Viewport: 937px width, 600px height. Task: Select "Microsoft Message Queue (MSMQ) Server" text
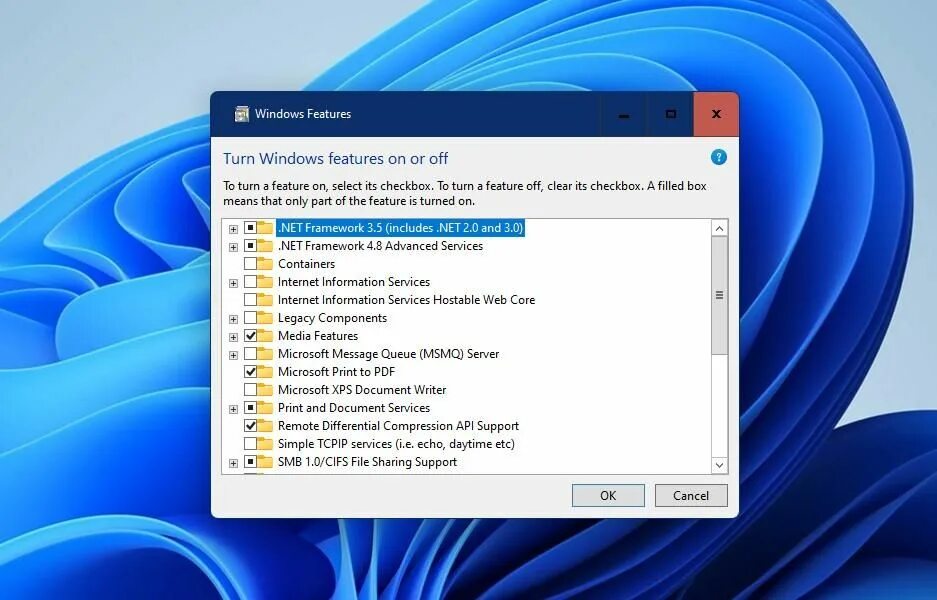[x=388, y=354]
